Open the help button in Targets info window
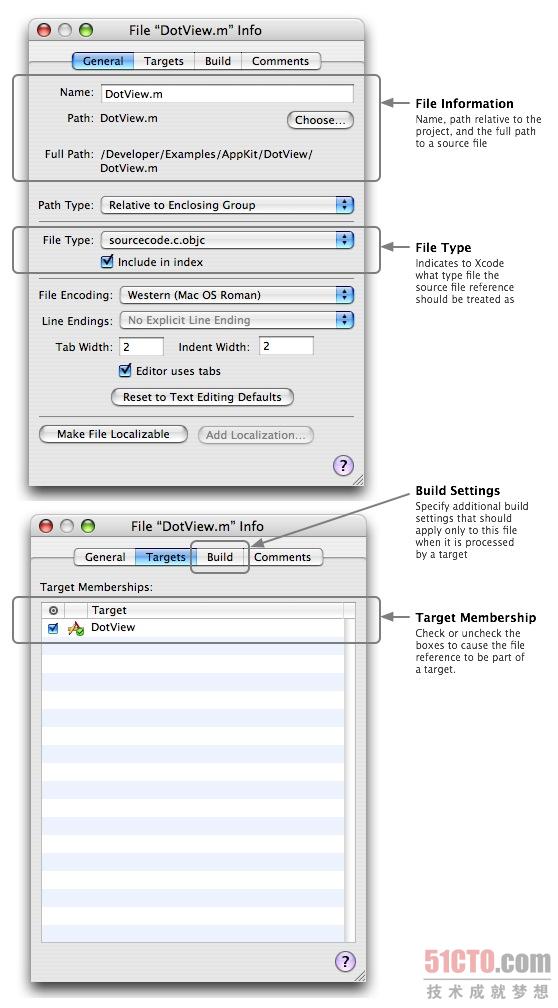 345,961
